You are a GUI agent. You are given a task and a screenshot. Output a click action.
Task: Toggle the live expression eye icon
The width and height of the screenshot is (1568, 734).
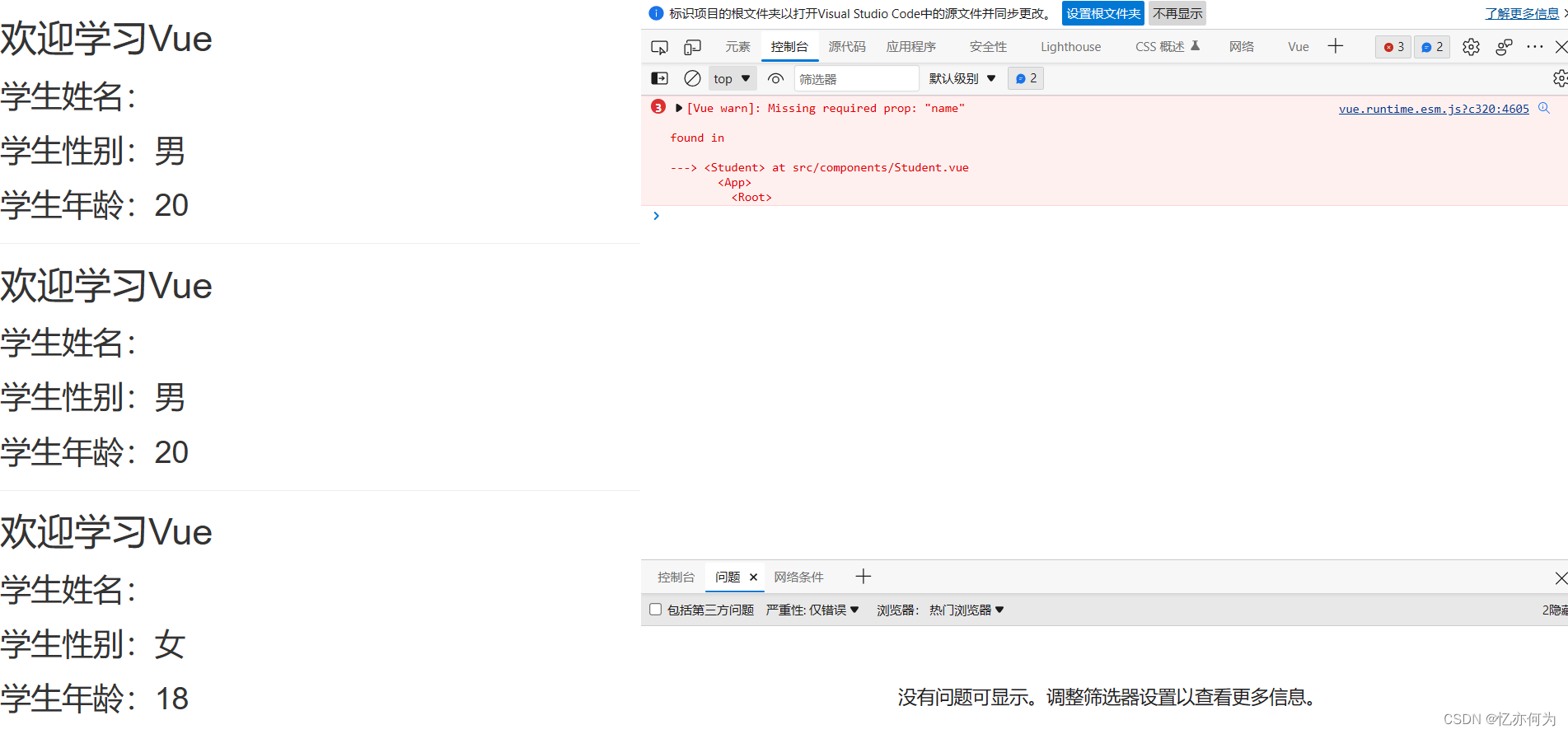tap(775, 78)
